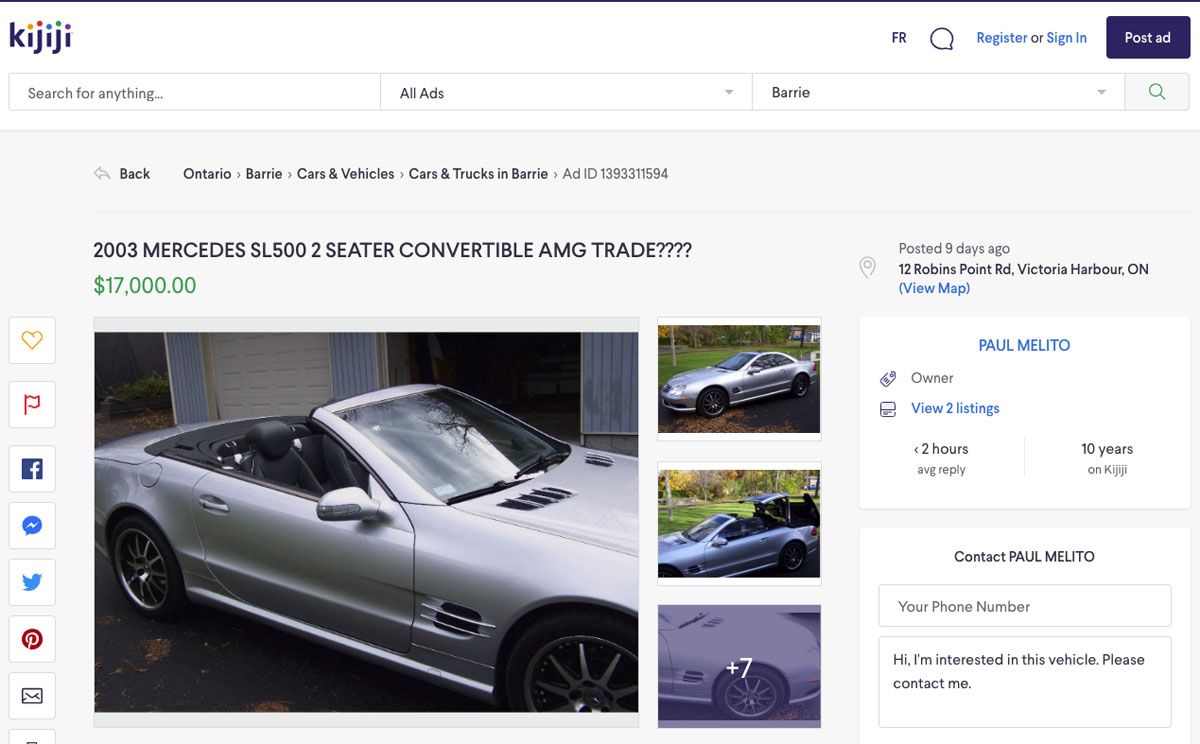
Task: Go back using the arrow icon
Action: point(104,173)
